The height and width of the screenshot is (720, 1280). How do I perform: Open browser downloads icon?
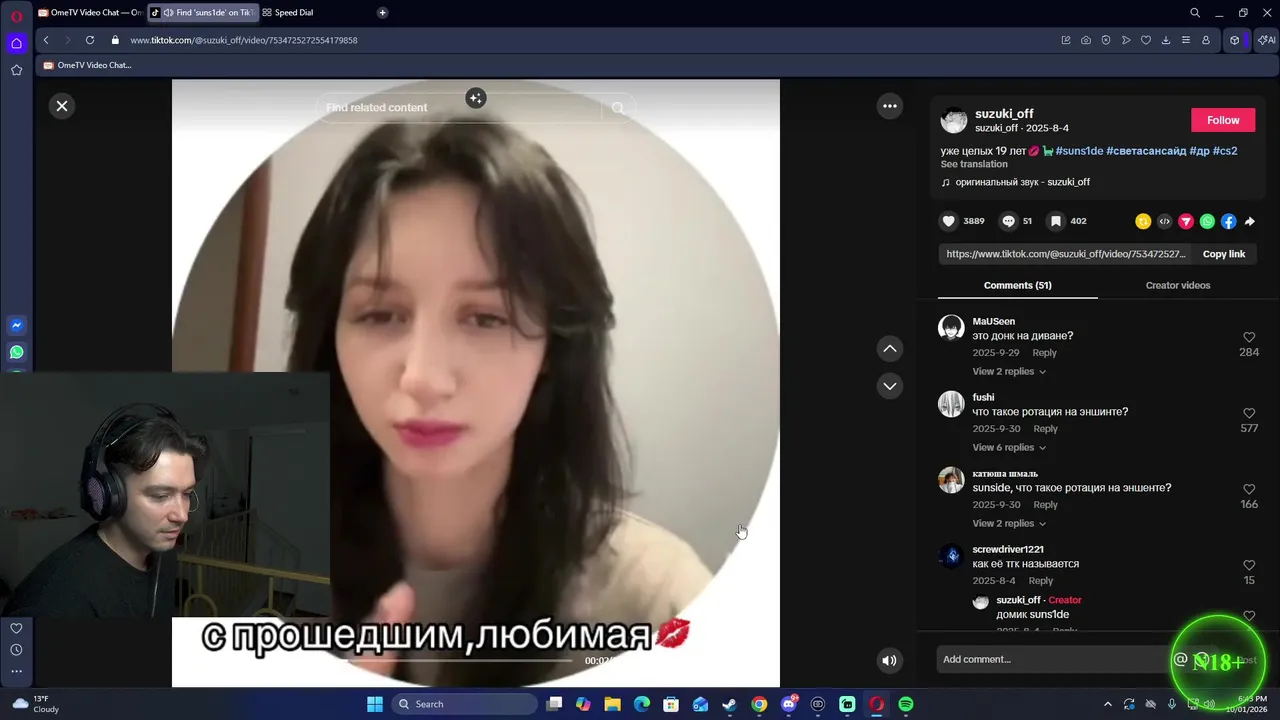pos(1166,40)
